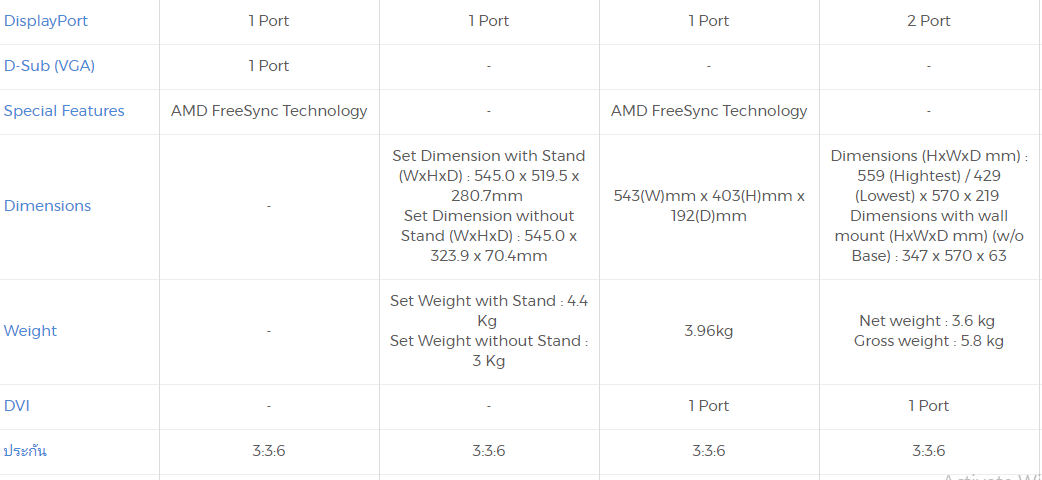The width and height of the screenshot is (1042, 480).
Task: Click AMD FreeSync Technology in third product column
Action: [x=709, y=111]
